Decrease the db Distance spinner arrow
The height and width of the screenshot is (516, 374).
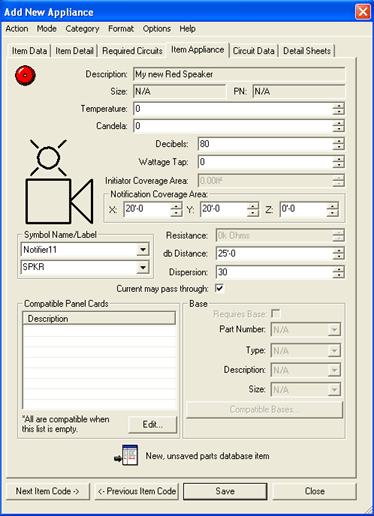coord(338,257)
